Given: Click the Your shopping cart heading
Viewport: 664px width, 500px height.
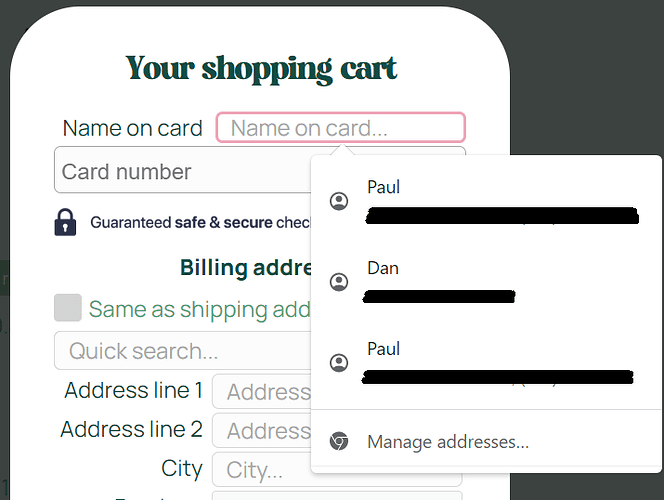Looking at the screenshot, I should (261, 68).
